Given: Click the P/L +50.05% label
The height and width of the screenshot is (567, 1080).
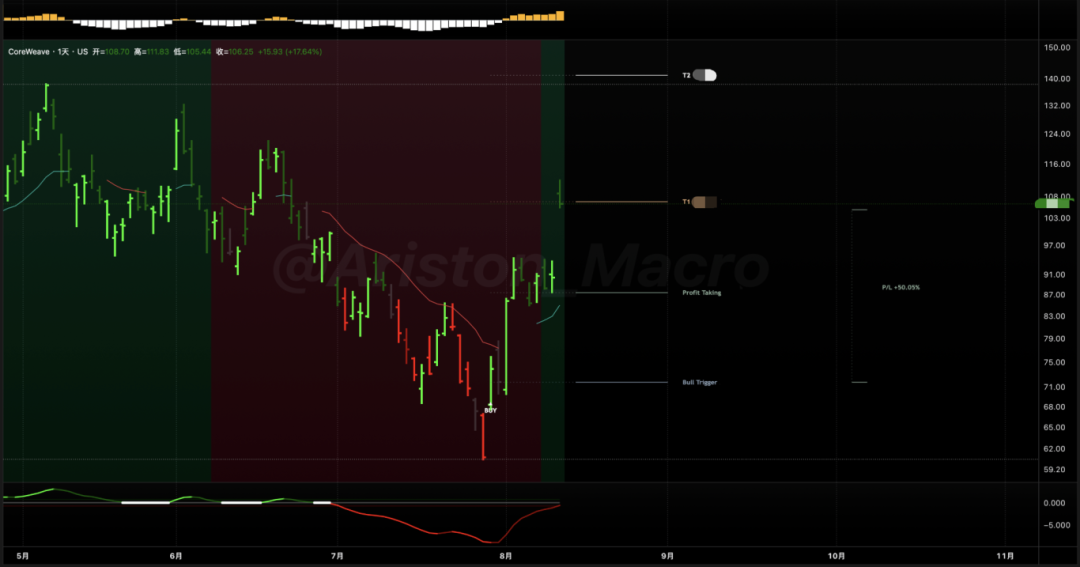Looking at the screenshot, I should [x=901, y=287].
